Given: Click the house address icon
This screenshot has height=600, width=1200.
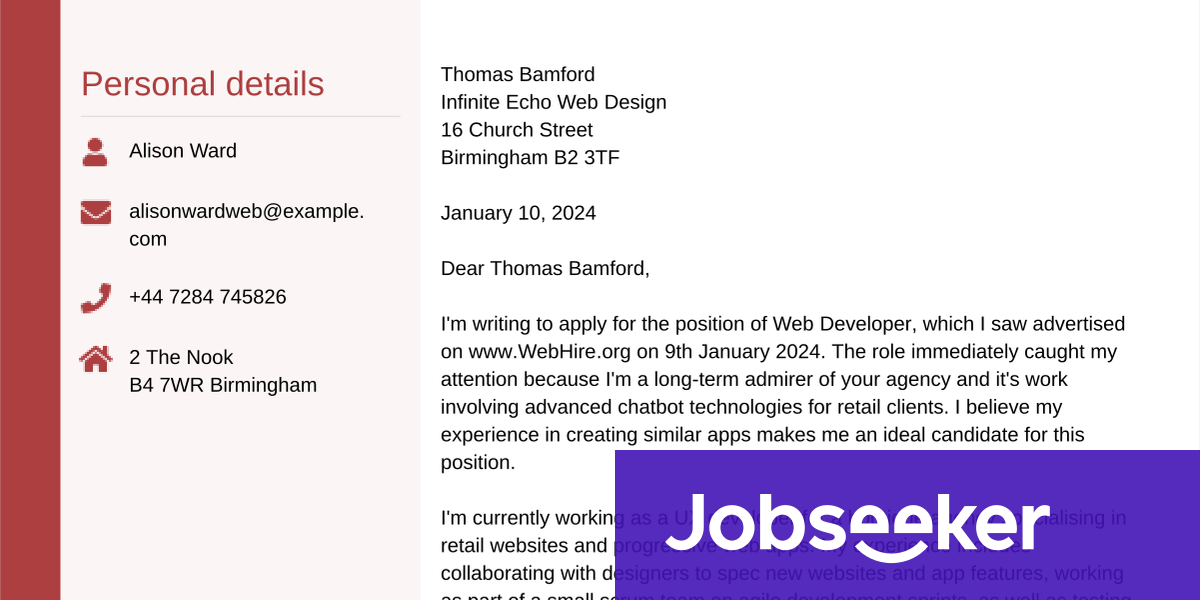Looking at the screenshot, I should [96, 358].
